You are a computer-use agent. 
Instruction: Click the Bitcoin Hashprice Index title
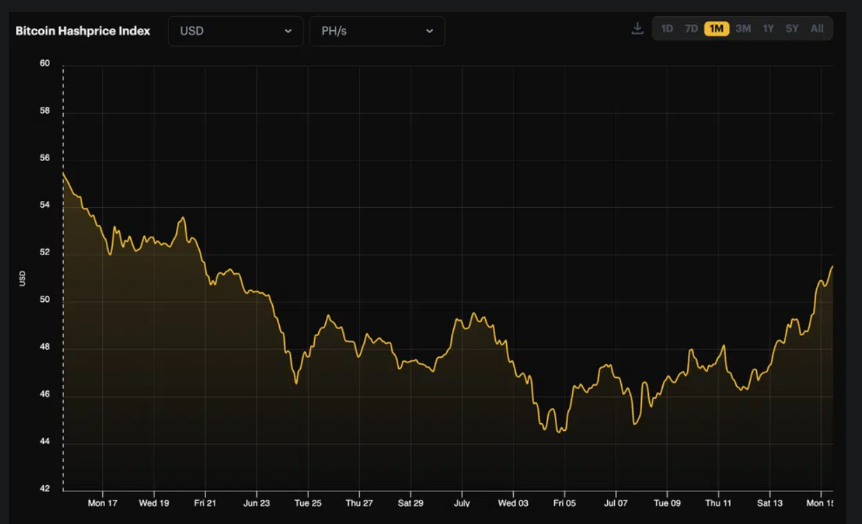[83, 31]
